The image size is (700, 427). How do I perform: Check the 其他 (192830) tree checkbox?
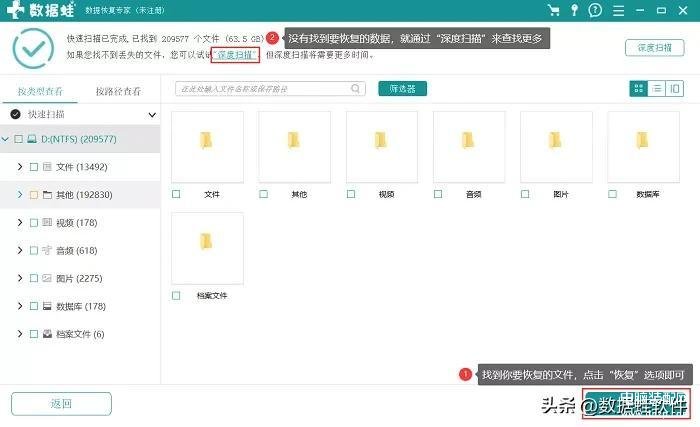pyautogui.click(x=33, y=195)
